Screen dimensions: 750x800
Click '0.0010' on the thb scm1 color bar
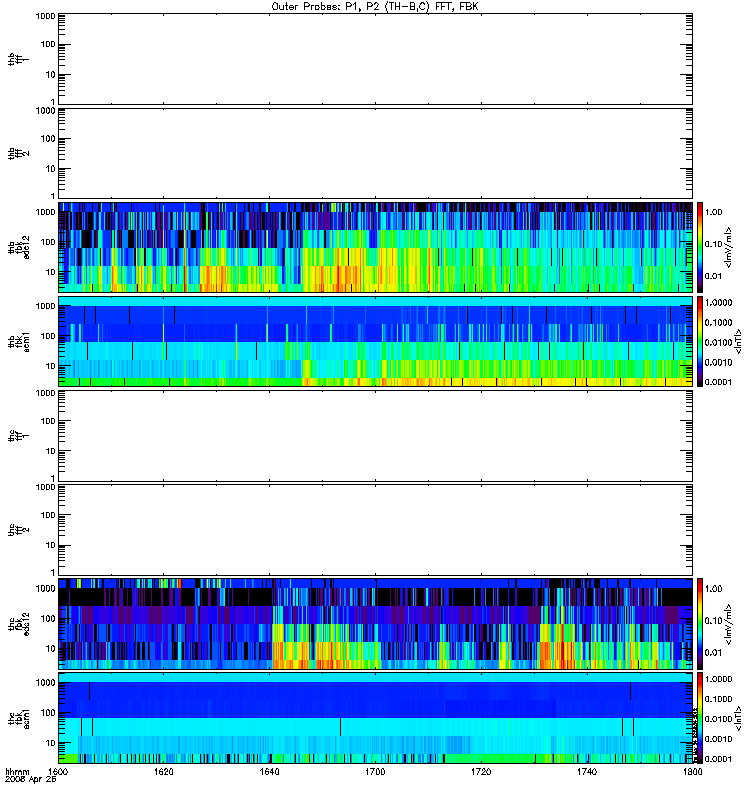point(718,362)
